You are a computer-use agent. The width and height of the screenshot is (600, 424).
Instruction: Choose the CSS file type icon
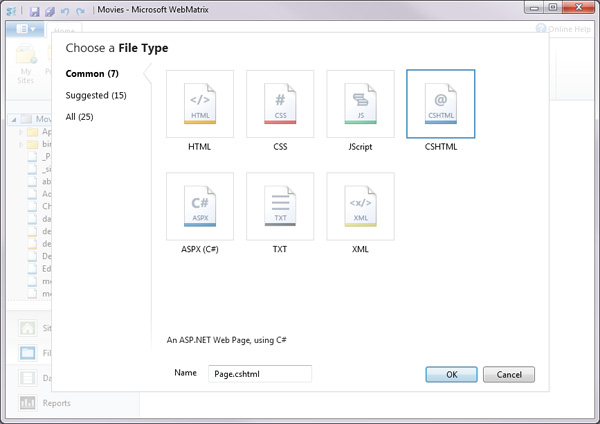(280, 104)
